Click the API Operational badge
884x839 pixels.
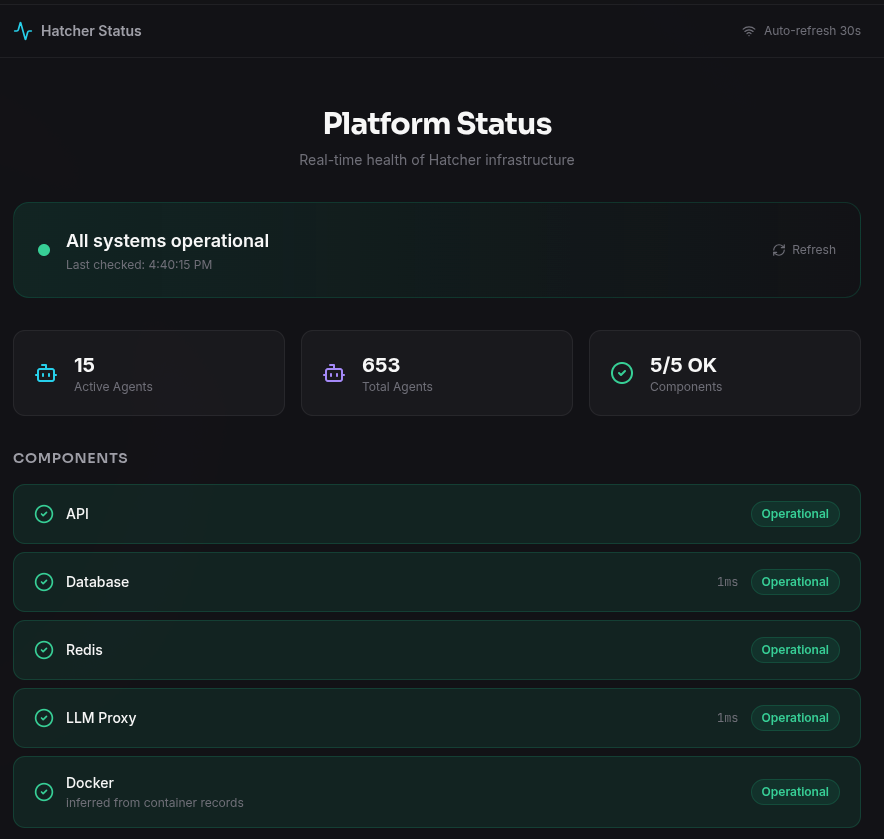[795, 514]
